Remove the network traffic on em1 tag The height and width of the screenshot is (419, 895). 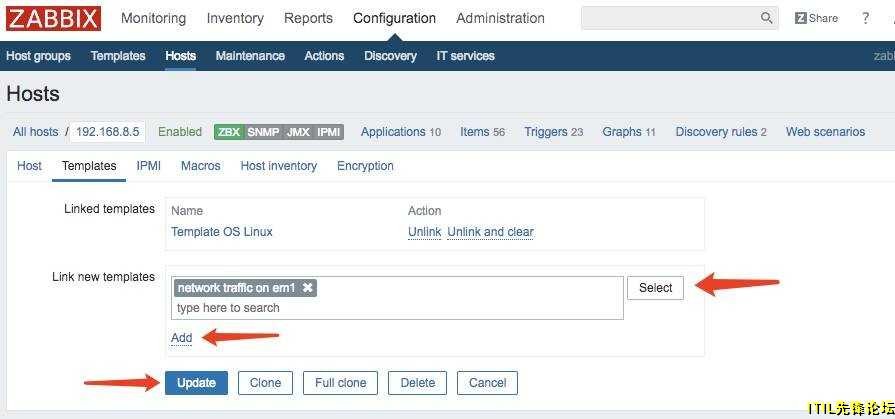pyautogui.click(x=308, y=288)
